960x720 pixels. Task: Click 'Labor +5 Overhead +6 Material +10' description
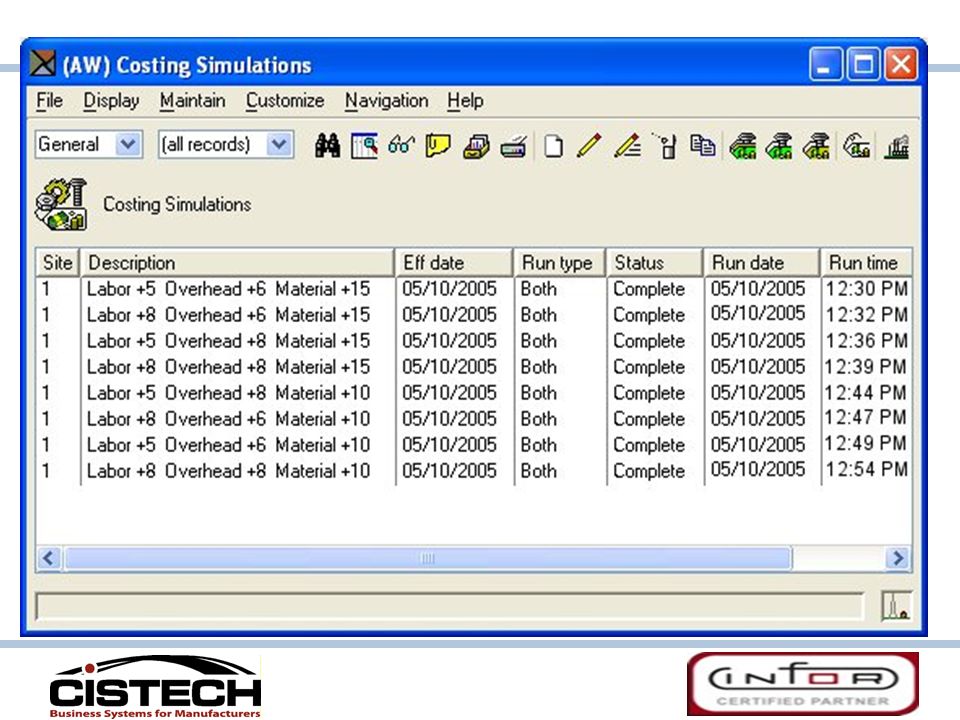(x=228, y=445)
